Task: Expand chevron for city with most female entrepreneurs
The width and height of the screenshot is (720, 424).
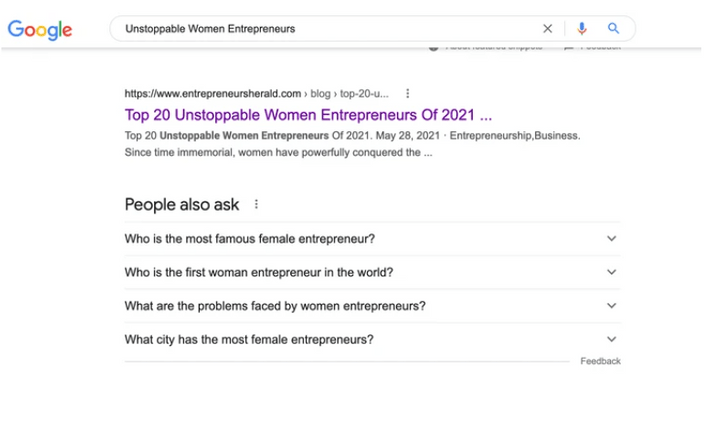Action: (612, 340)
